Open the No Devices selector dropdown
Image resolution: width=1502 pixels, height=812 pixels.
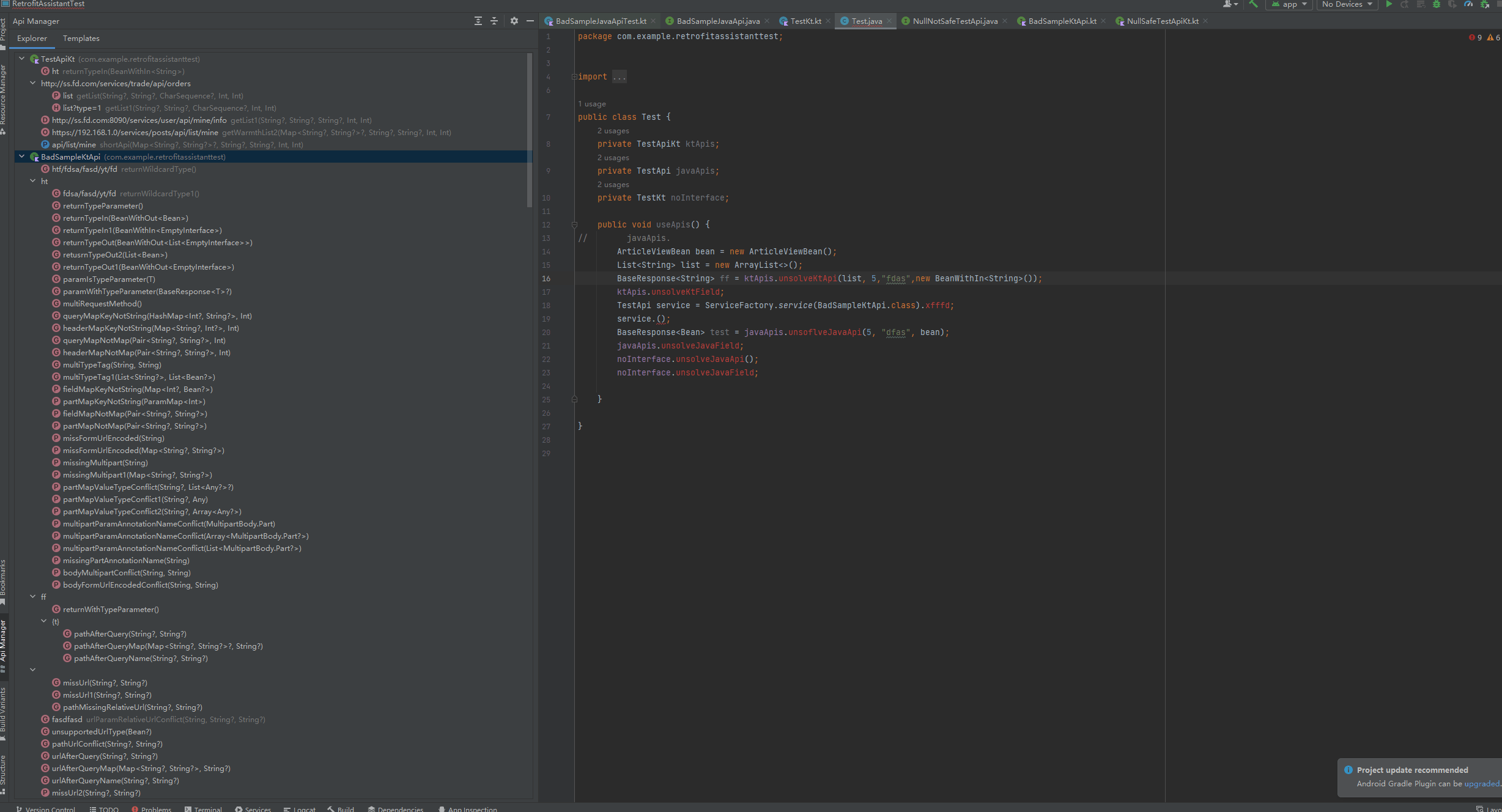[1347, 4]
